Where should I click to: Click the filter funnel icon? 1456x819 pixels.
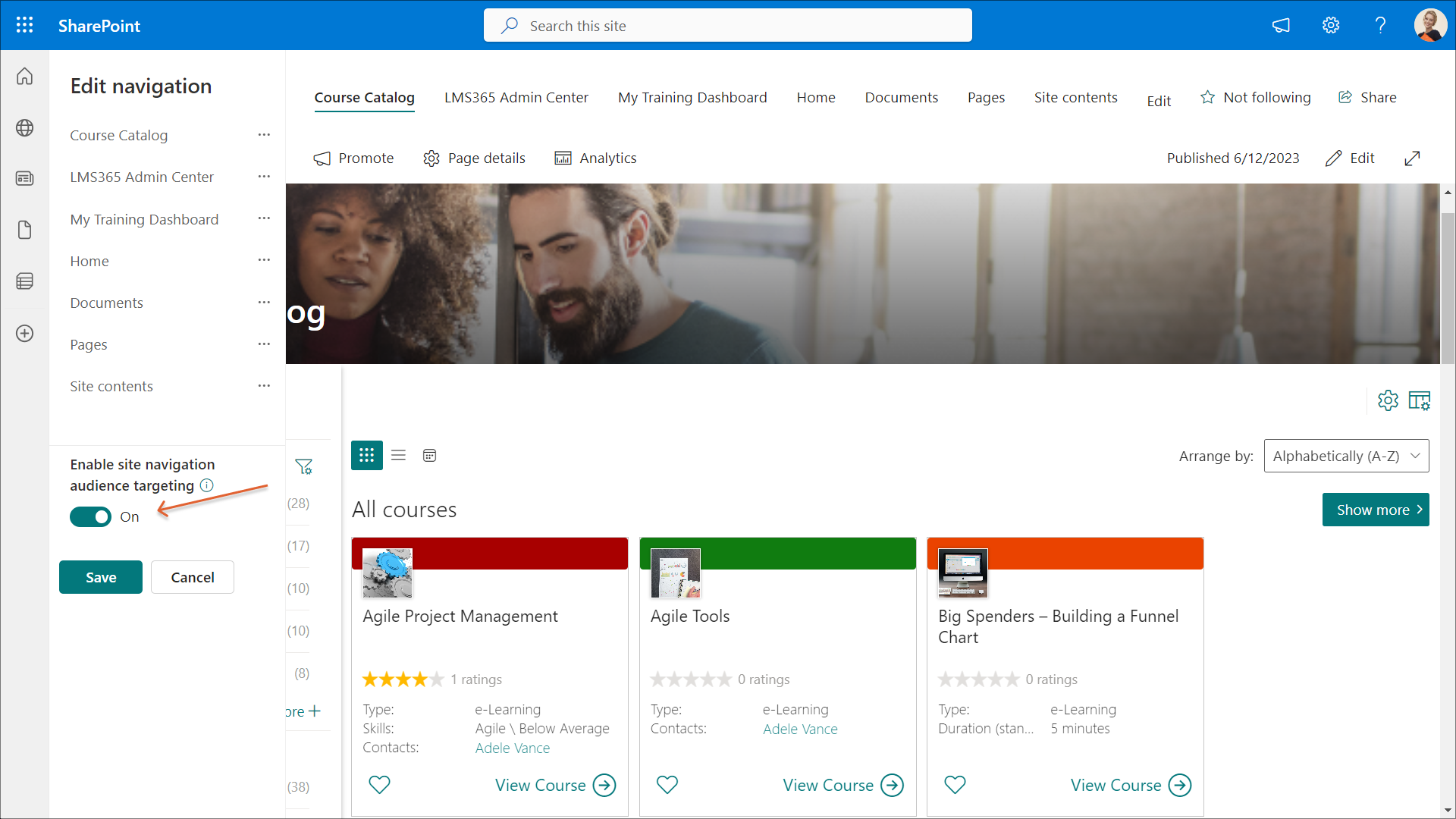(x=304, y=467)
